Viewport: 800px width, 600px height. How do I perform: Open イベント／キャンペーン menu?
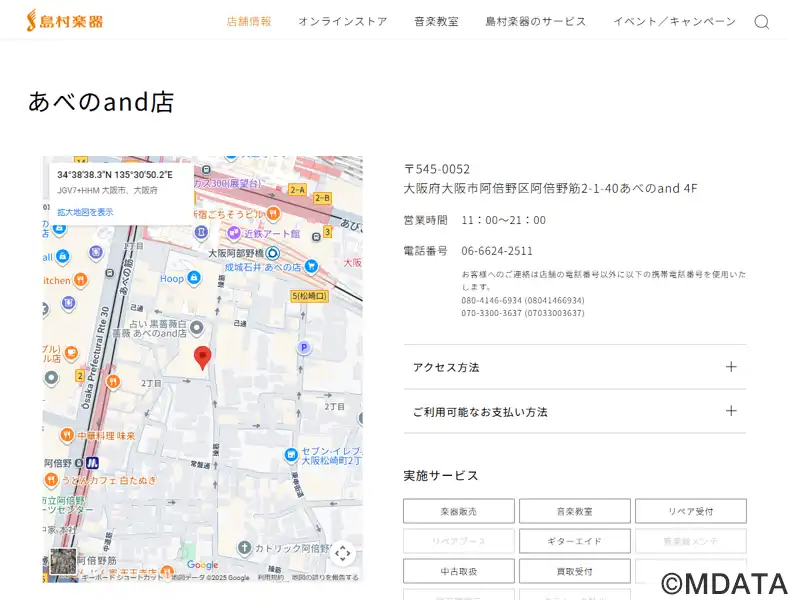point(674,21)
